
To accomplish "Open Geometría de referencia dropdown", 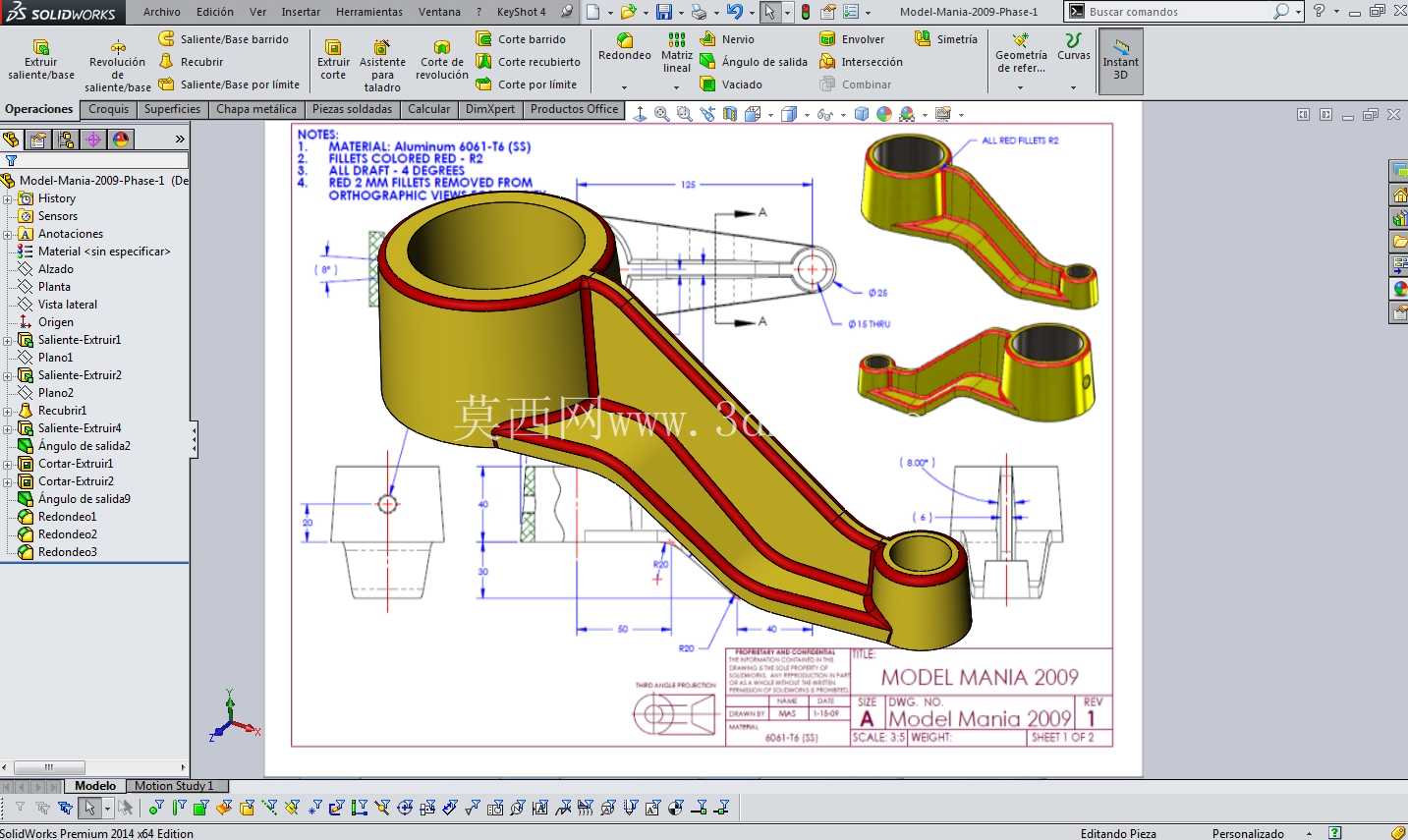I will coord(1020,87).
